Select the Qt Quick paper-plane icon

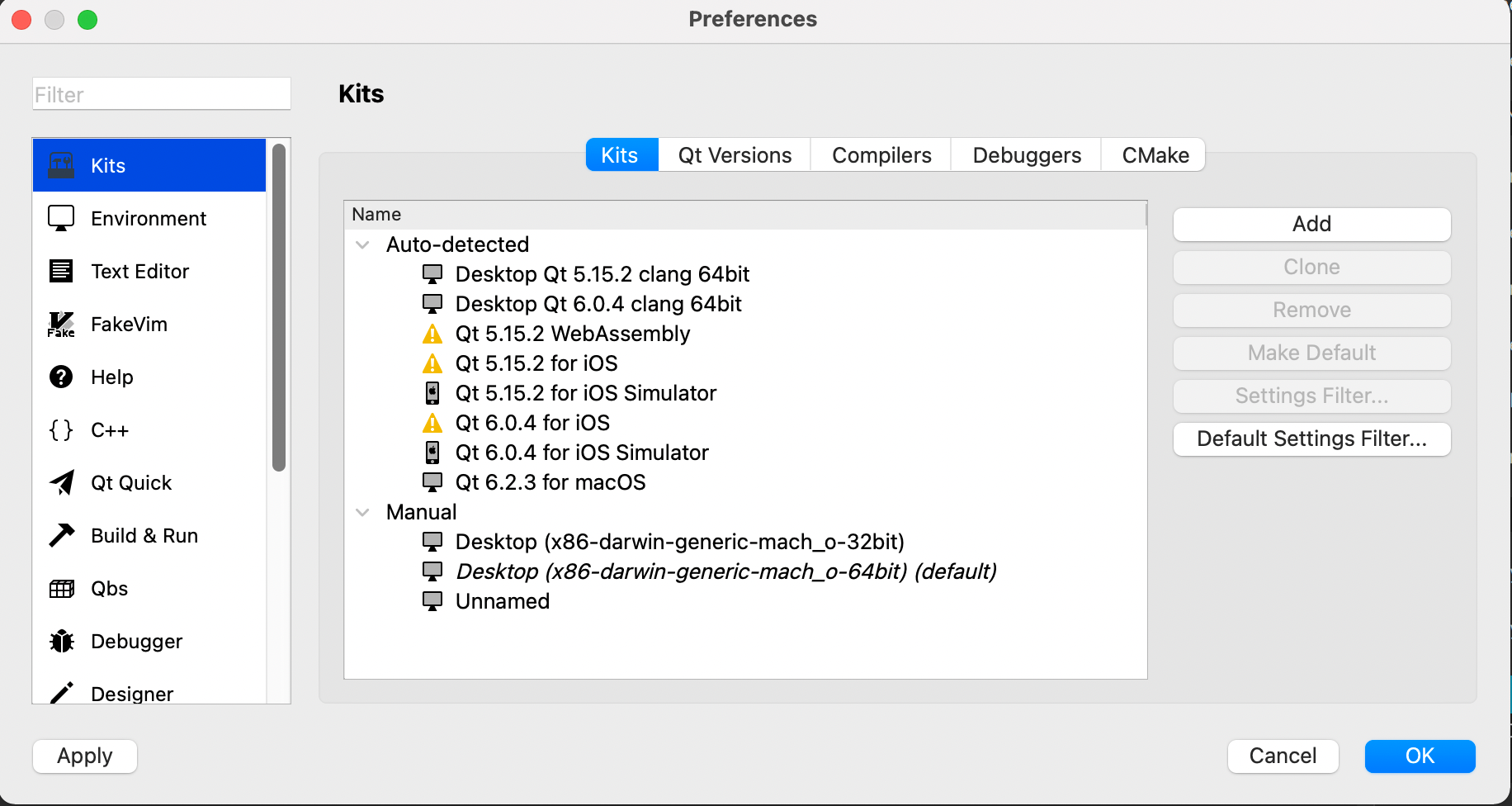click(60, 482)
